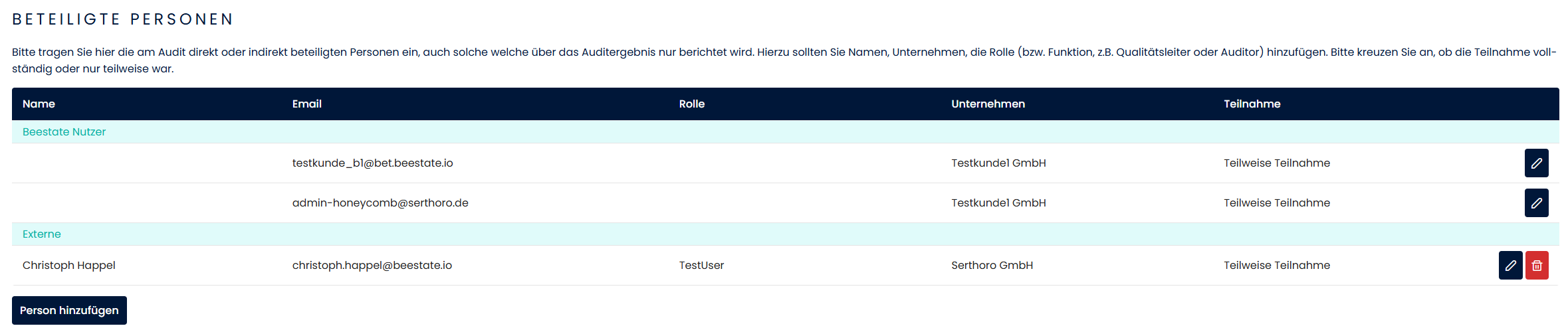Click the Unternehmen column header
The height and width of the screenshot is (334, 1568).
(988, 104)
